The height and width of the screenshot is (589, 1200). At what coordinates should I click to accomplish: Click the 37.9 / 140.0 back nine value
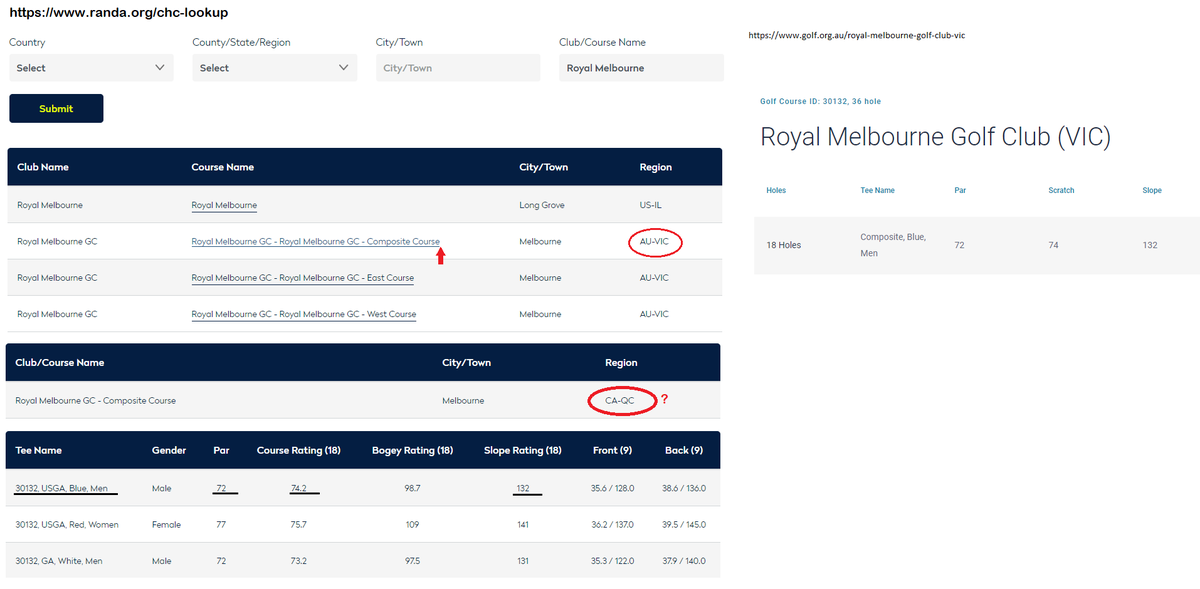[x=684, y=561]
